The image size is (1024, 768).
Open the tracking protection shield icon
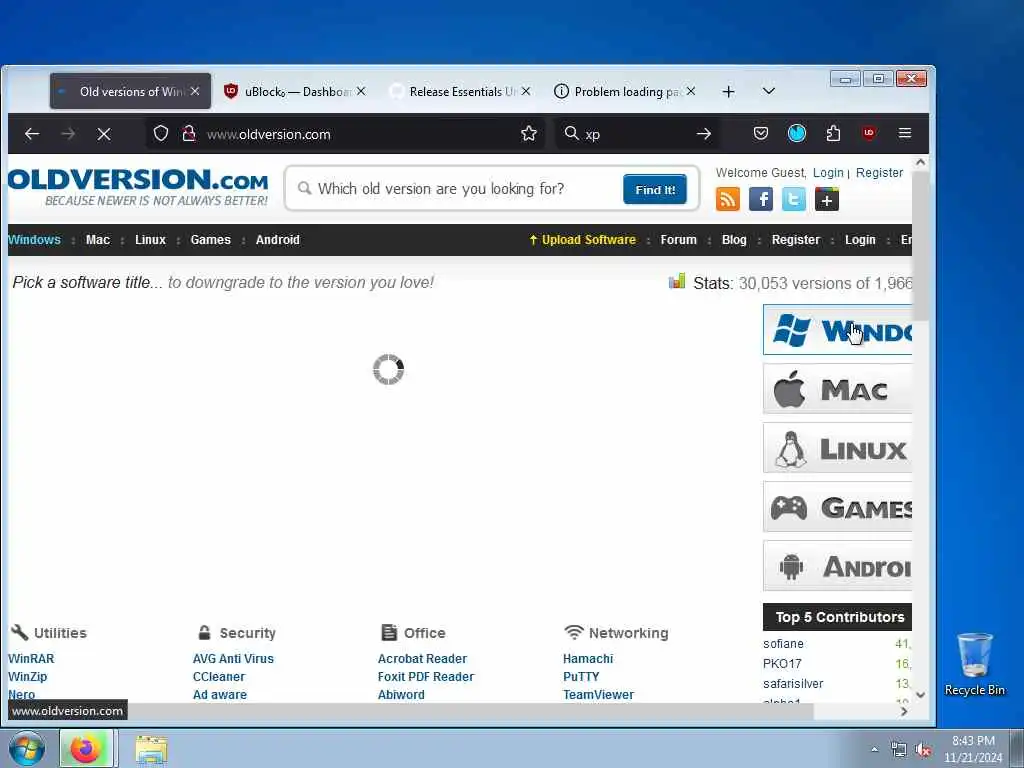[161, 134]
